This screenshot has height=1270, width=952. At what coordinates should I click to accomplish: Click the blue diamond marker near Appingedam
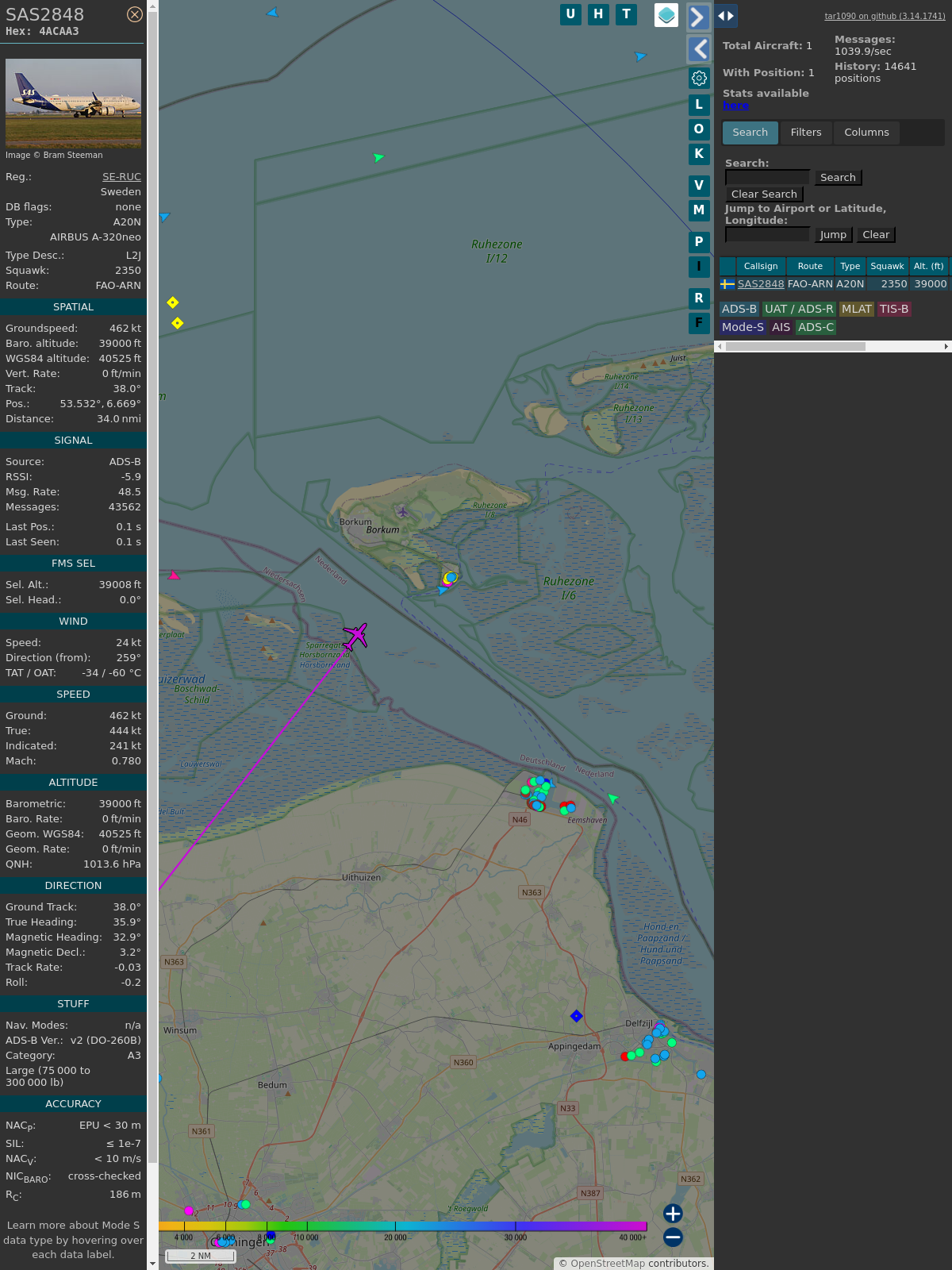(x=577, y=1016)
